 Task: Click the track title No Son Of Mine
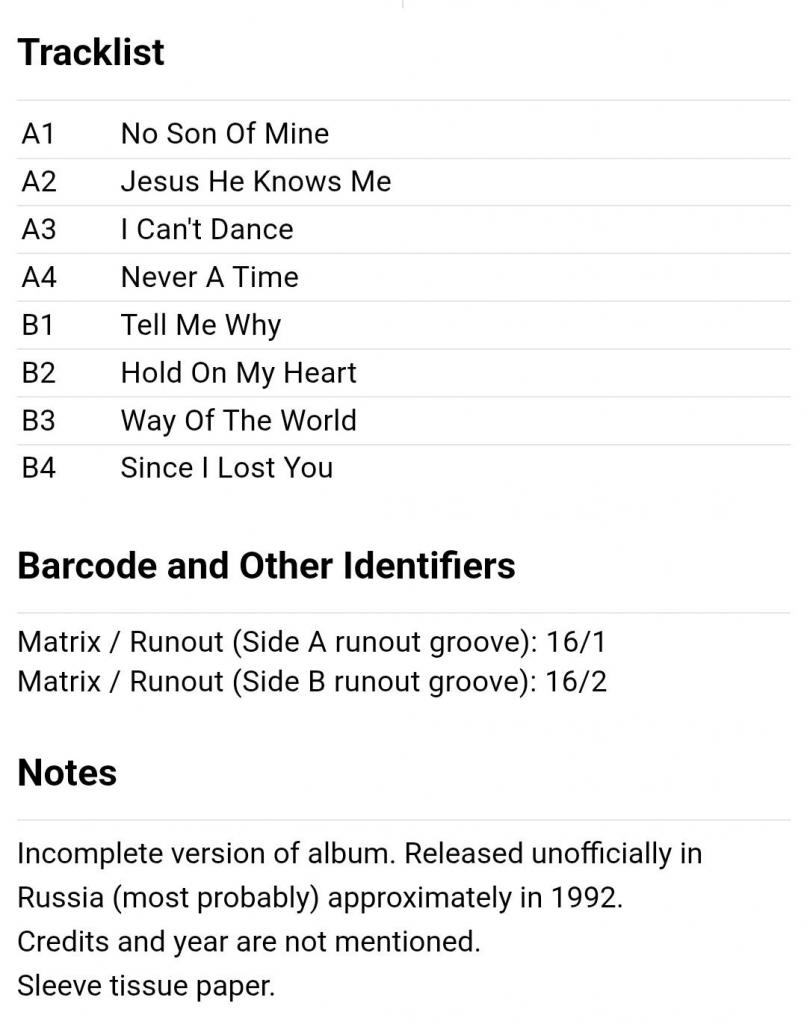[x=224, y=134]
